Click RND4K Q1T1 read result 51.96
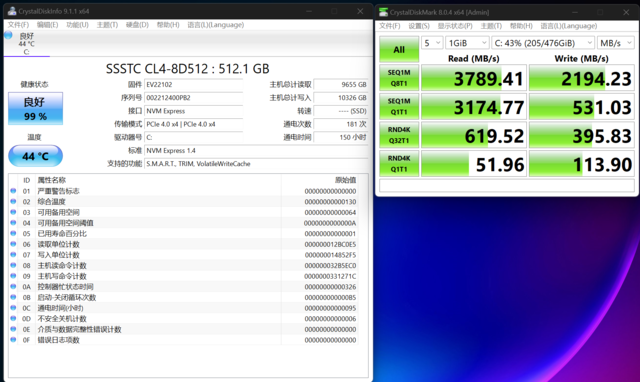 point(473,163)
